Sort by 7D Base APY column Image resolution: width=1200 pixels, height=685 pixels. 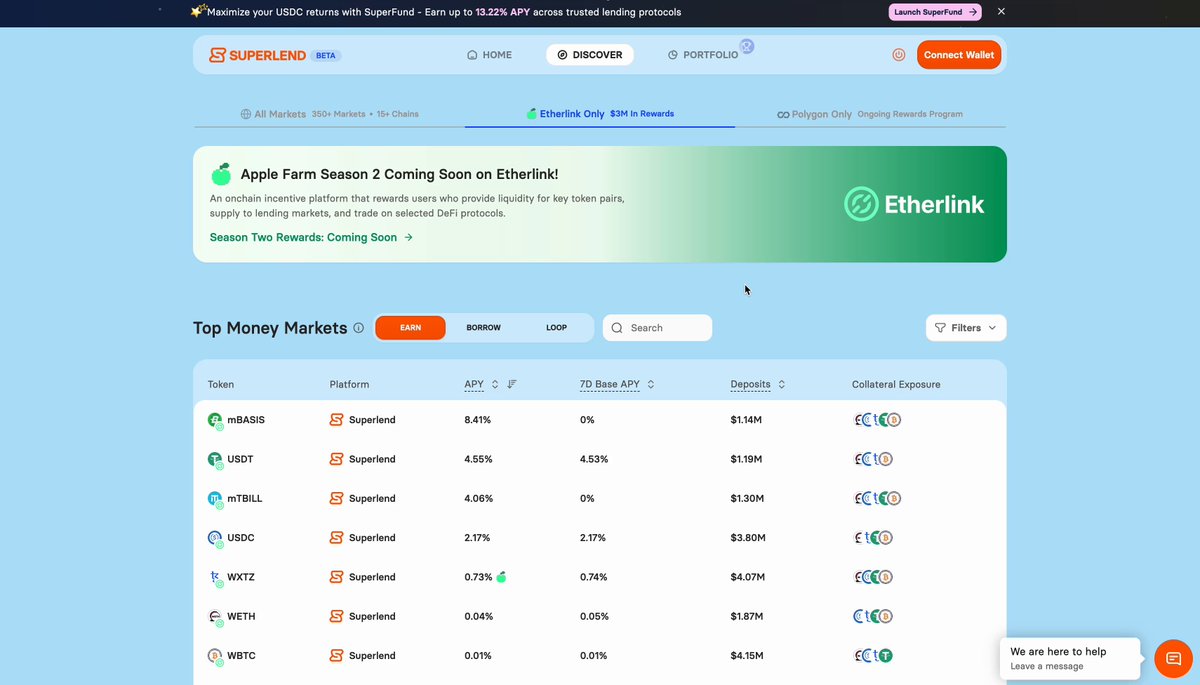(x=651, y=384)
